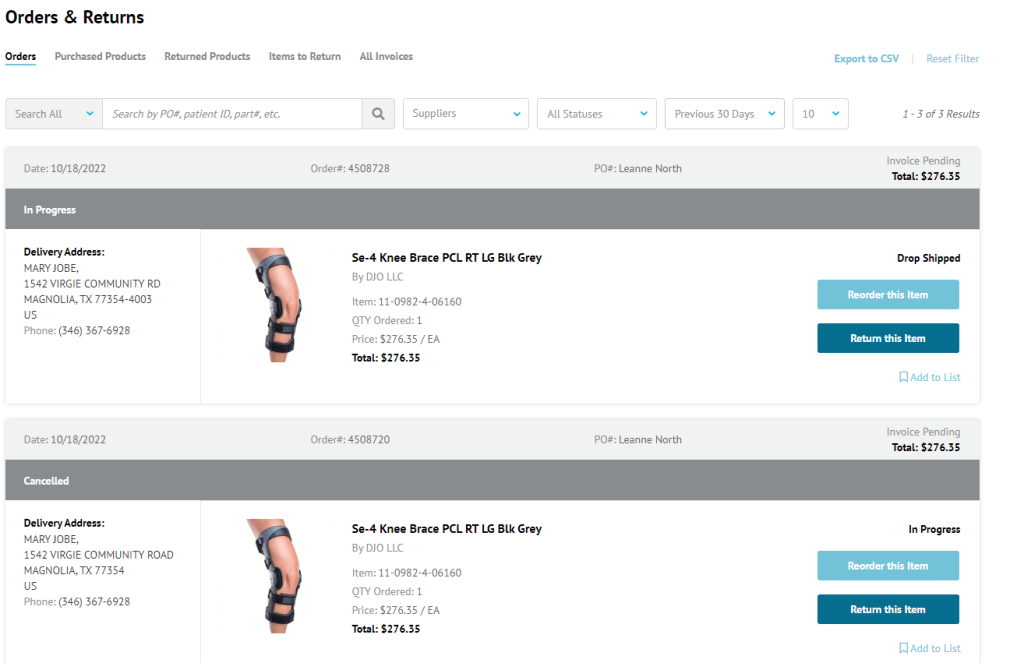Click the magnifying glass search icon
This screenshot has width=1024, height=663.
pyautogui.click(x=377, y=114)
